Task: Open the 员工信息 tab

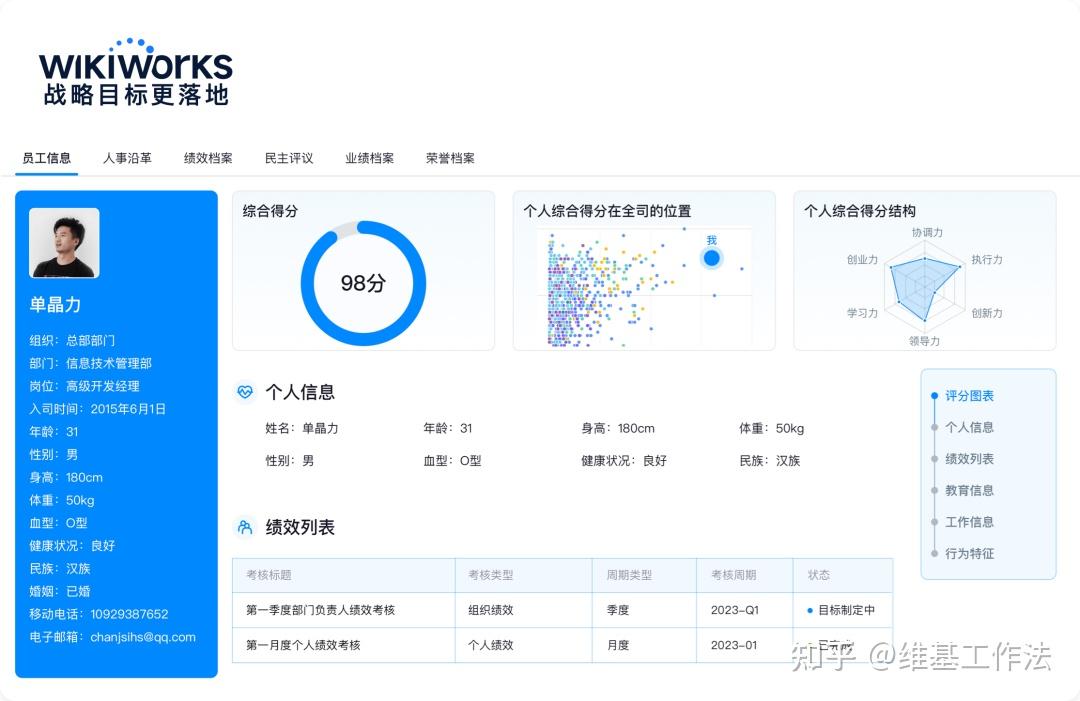Action: tap(46, 158)
